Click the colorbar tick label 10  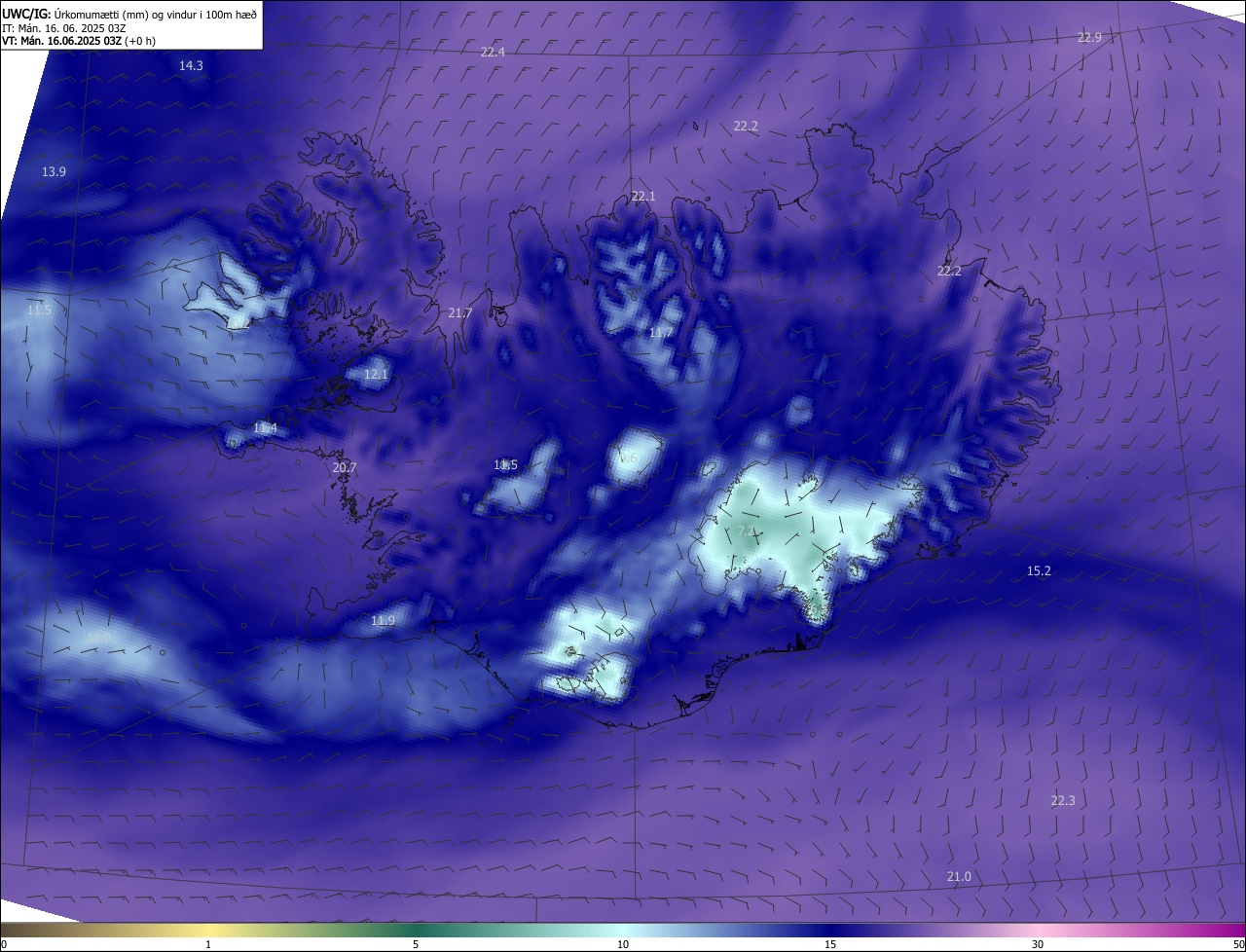click(x=623, y=944)
